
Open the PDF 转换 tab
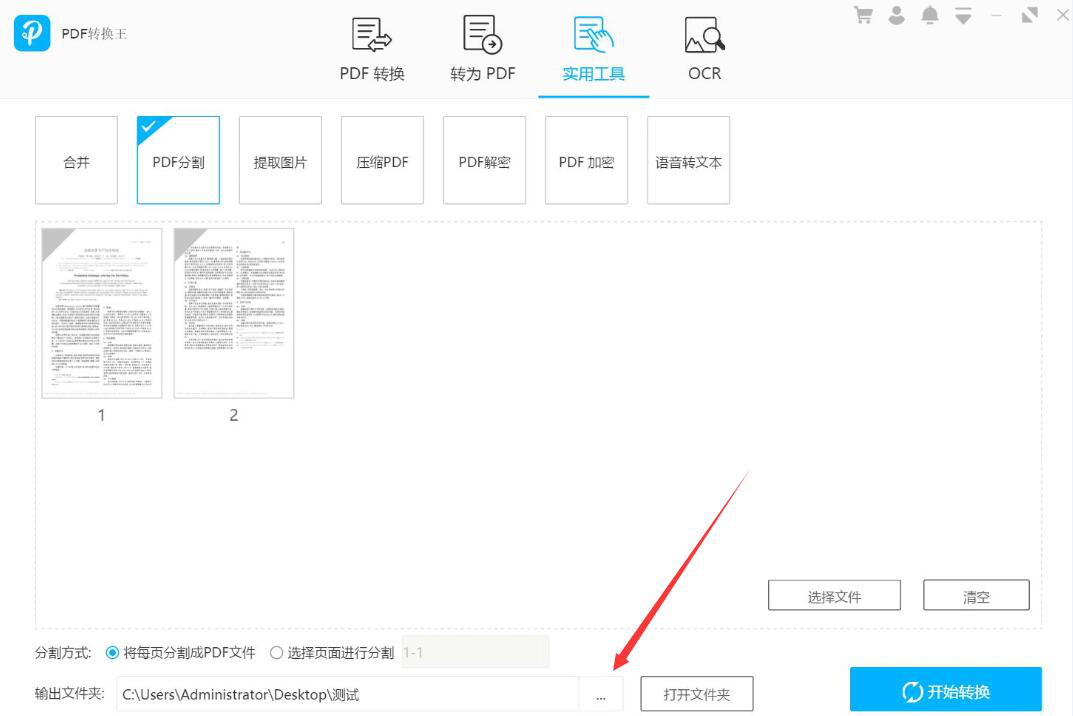tap(372, 49)
